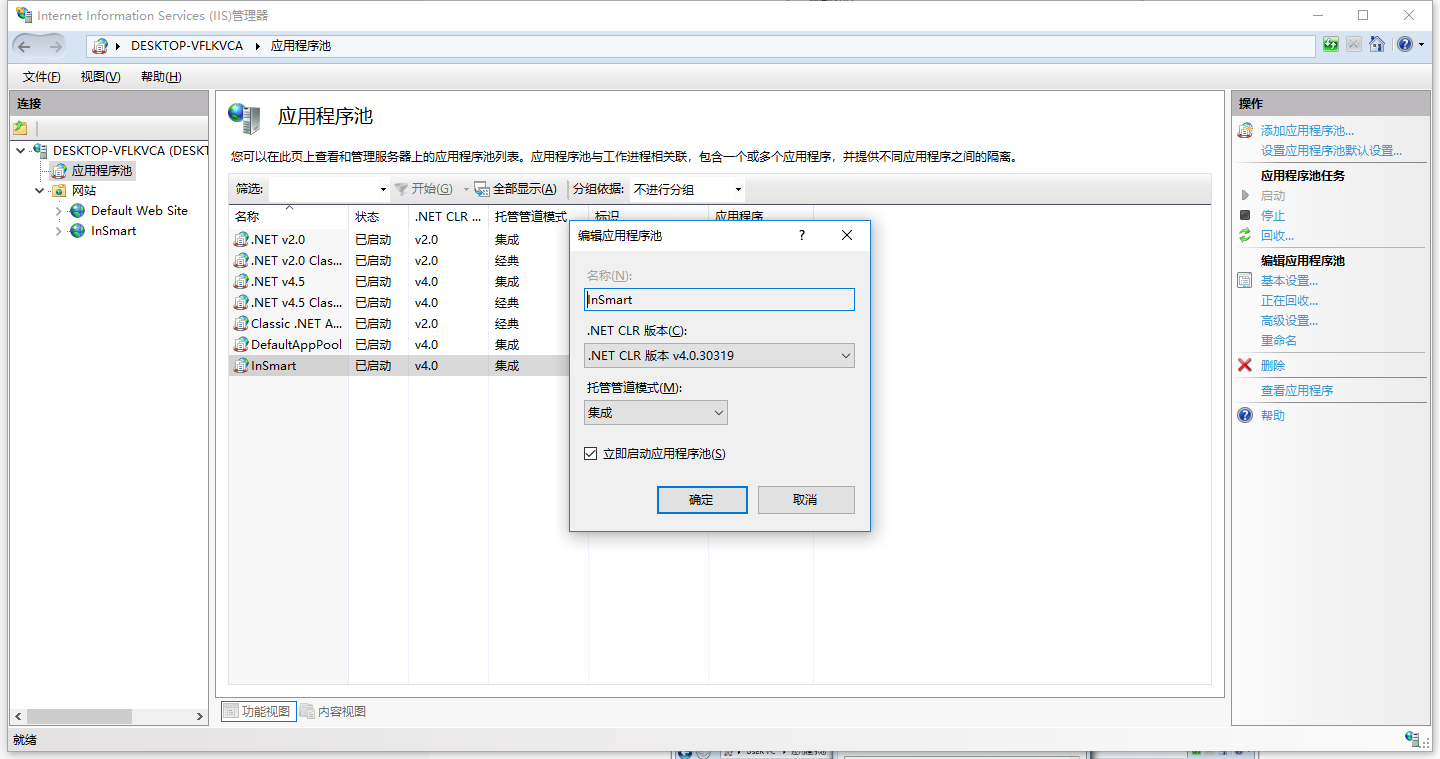Collapse the DESKTOP-VFLKVCA tree node
Screen dimensions: 1440x759
tap(20, 150)
